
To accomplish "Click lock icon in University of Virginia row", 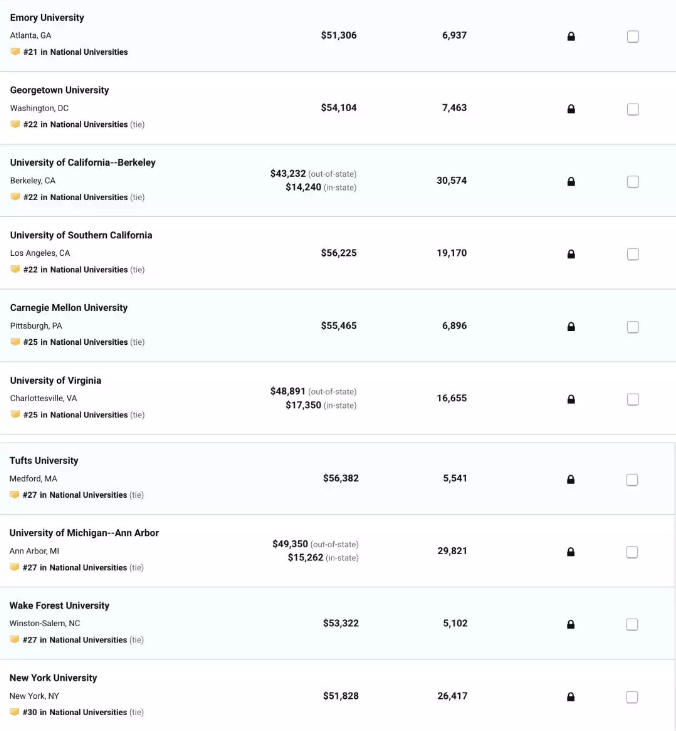I will 571,399.
